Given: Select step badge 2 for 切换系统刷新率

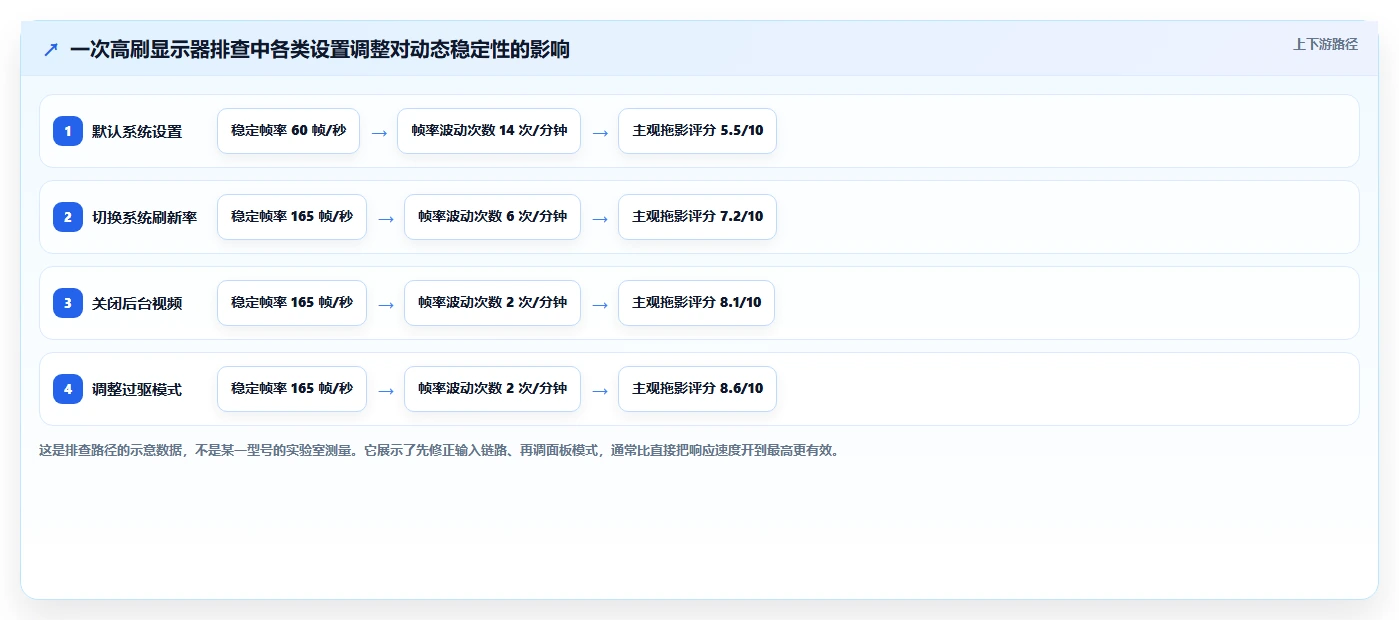Looking at the screenshot, I should 68,217.
